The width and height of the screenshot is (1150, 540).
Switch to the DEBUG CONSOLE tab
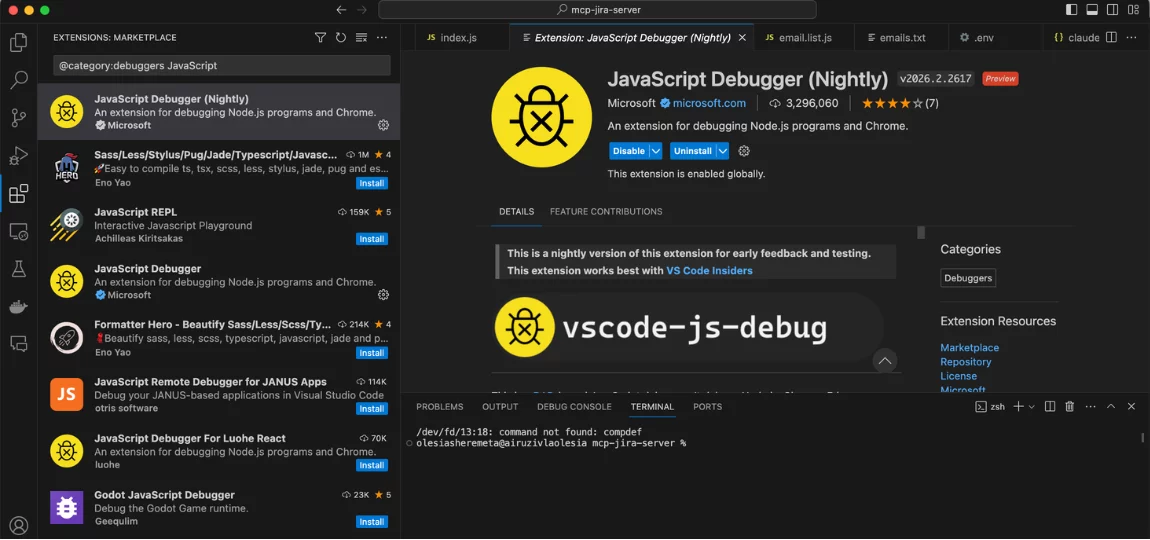point(574,406)
